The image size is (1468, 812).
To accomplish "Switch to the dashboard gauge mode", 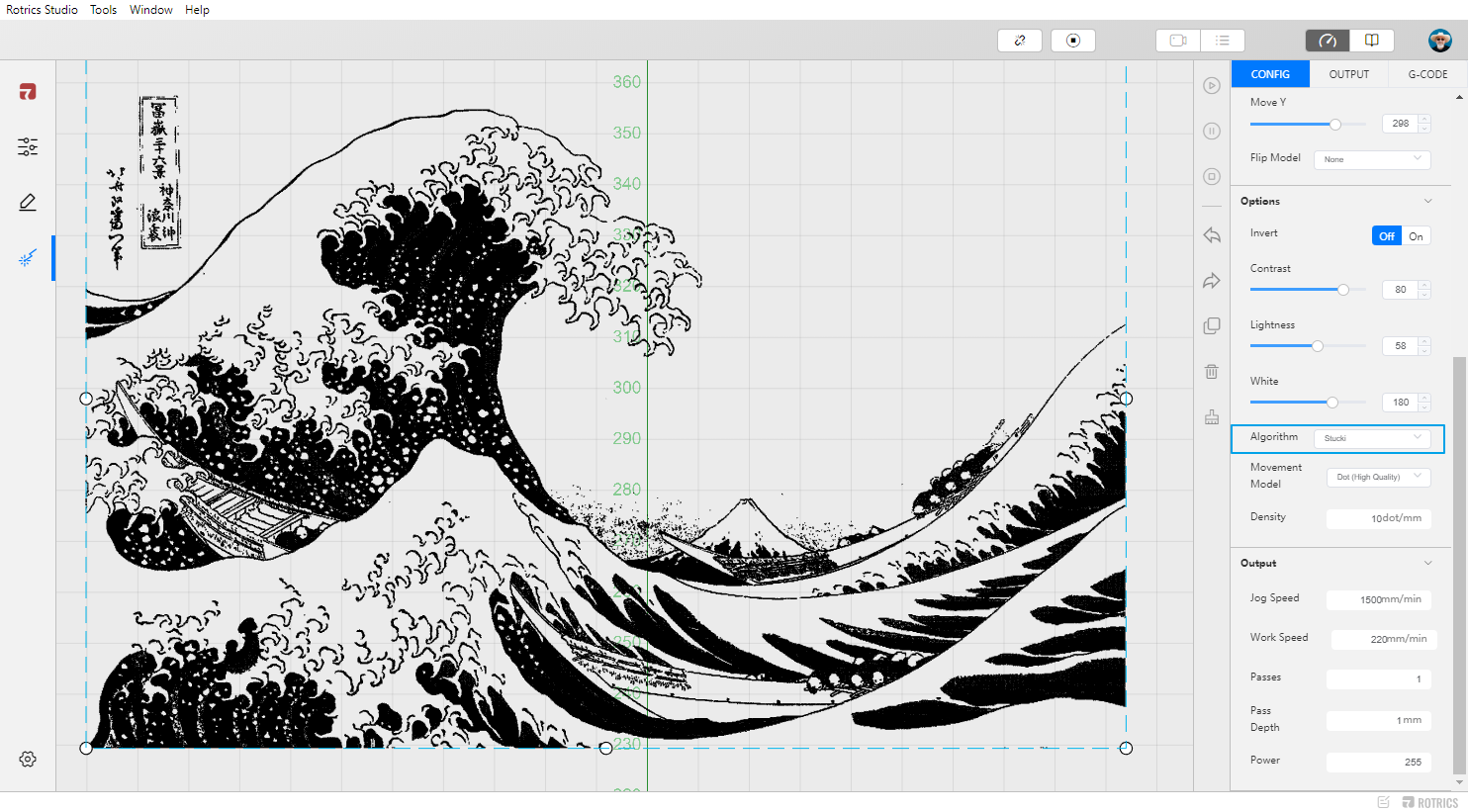I will [x=1328, y=41].
